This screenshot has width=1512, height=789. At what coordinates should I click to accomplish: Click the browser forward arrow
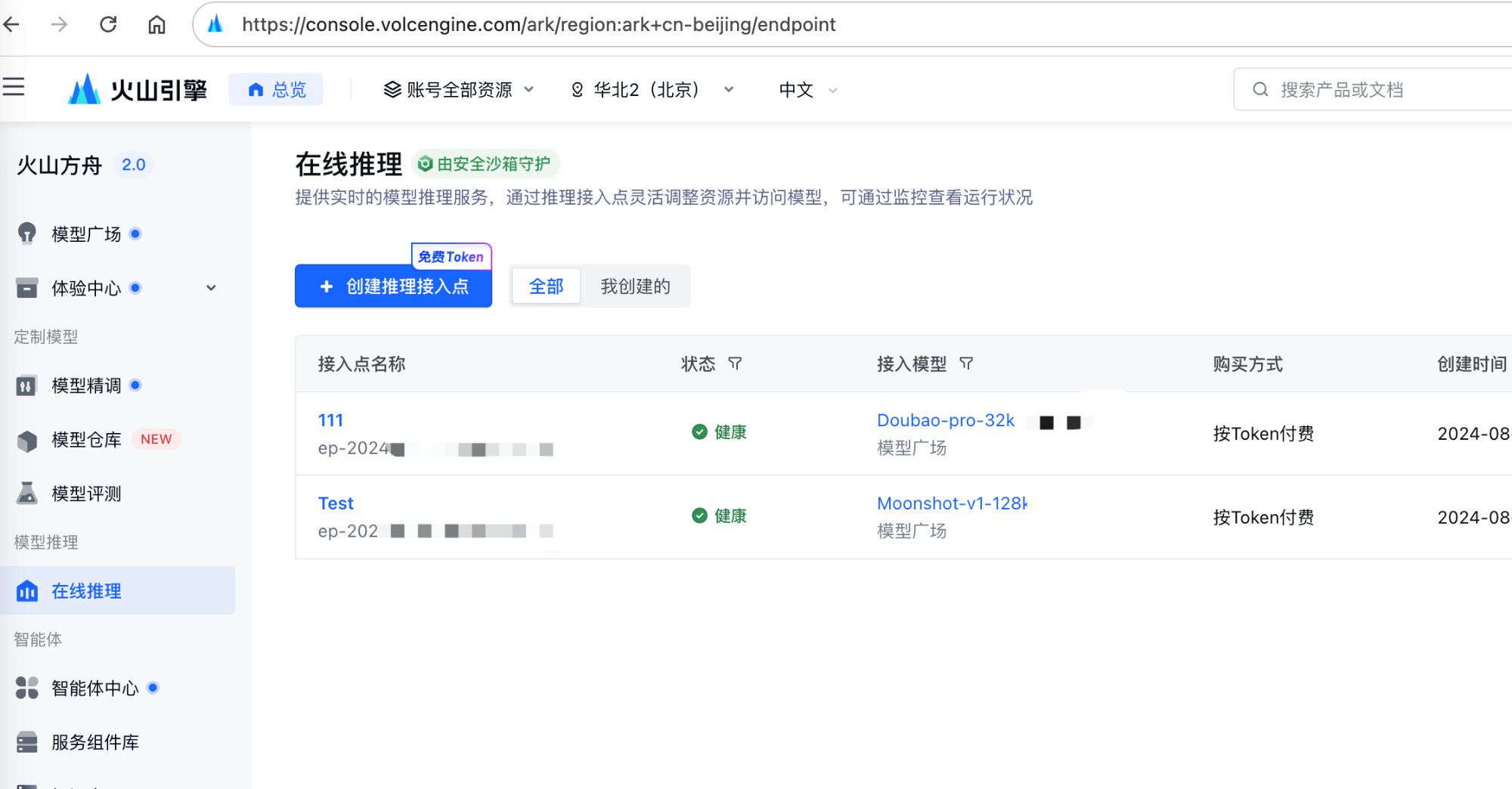pos(59,24)
